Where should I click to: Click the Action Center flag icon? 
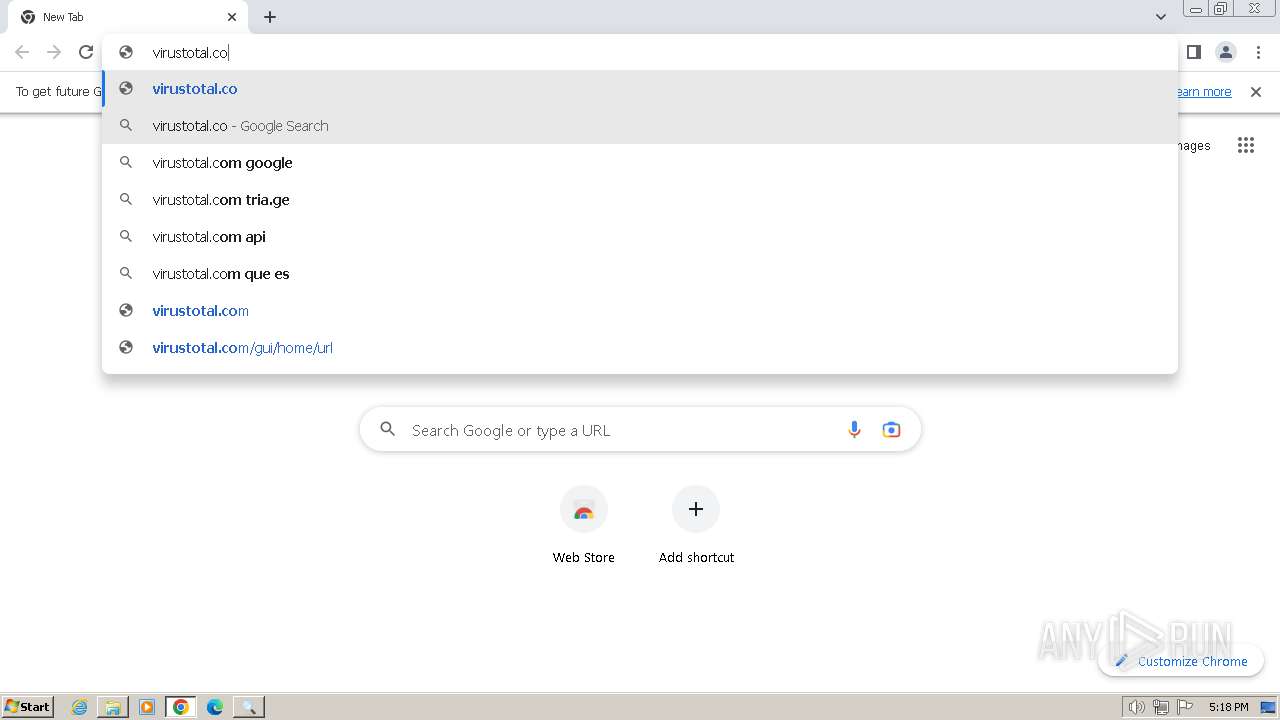(1185, 707)
